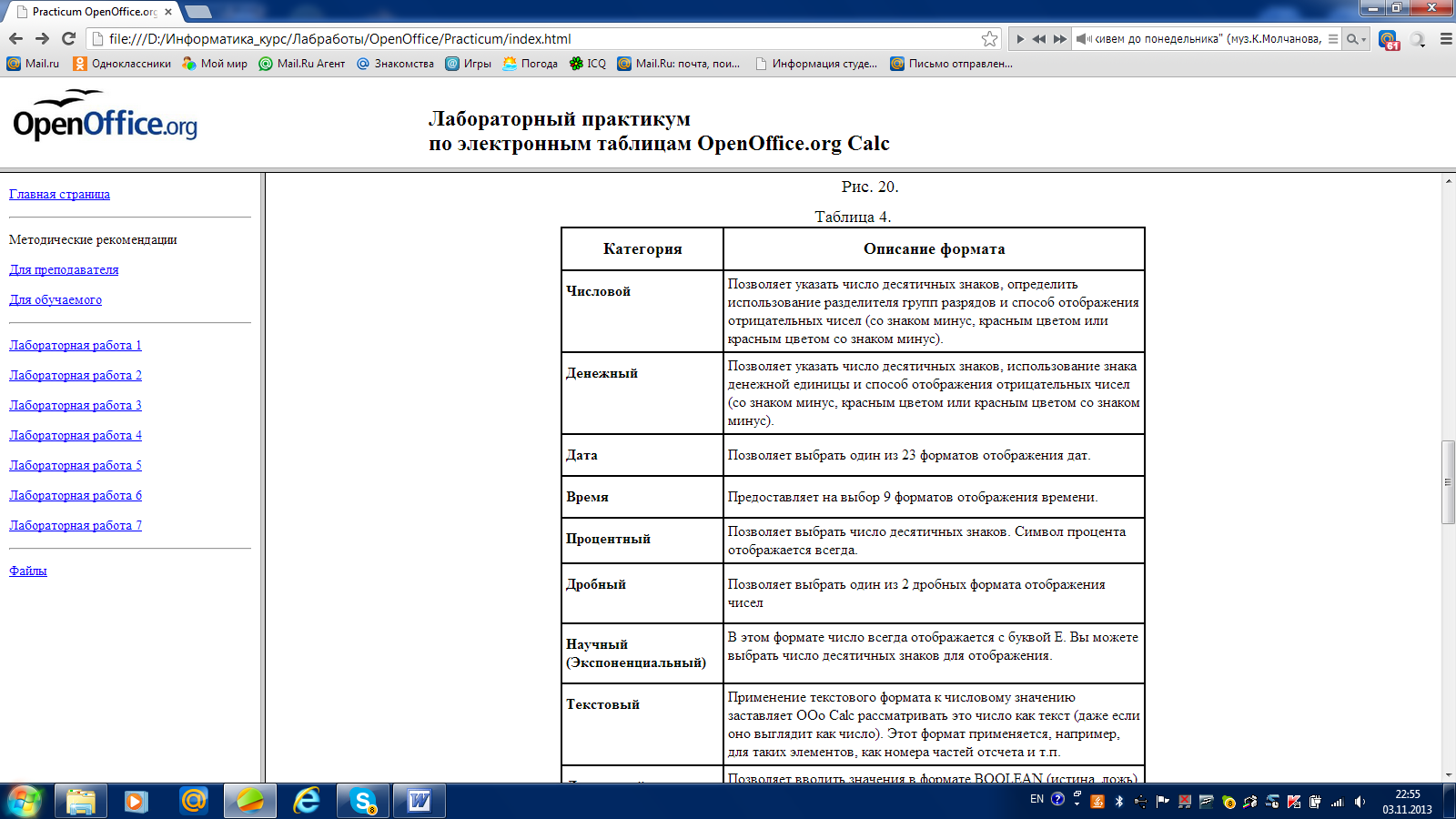The image size is (1456, 819).
Task: Go to Главная страница link
Action: 59,194
